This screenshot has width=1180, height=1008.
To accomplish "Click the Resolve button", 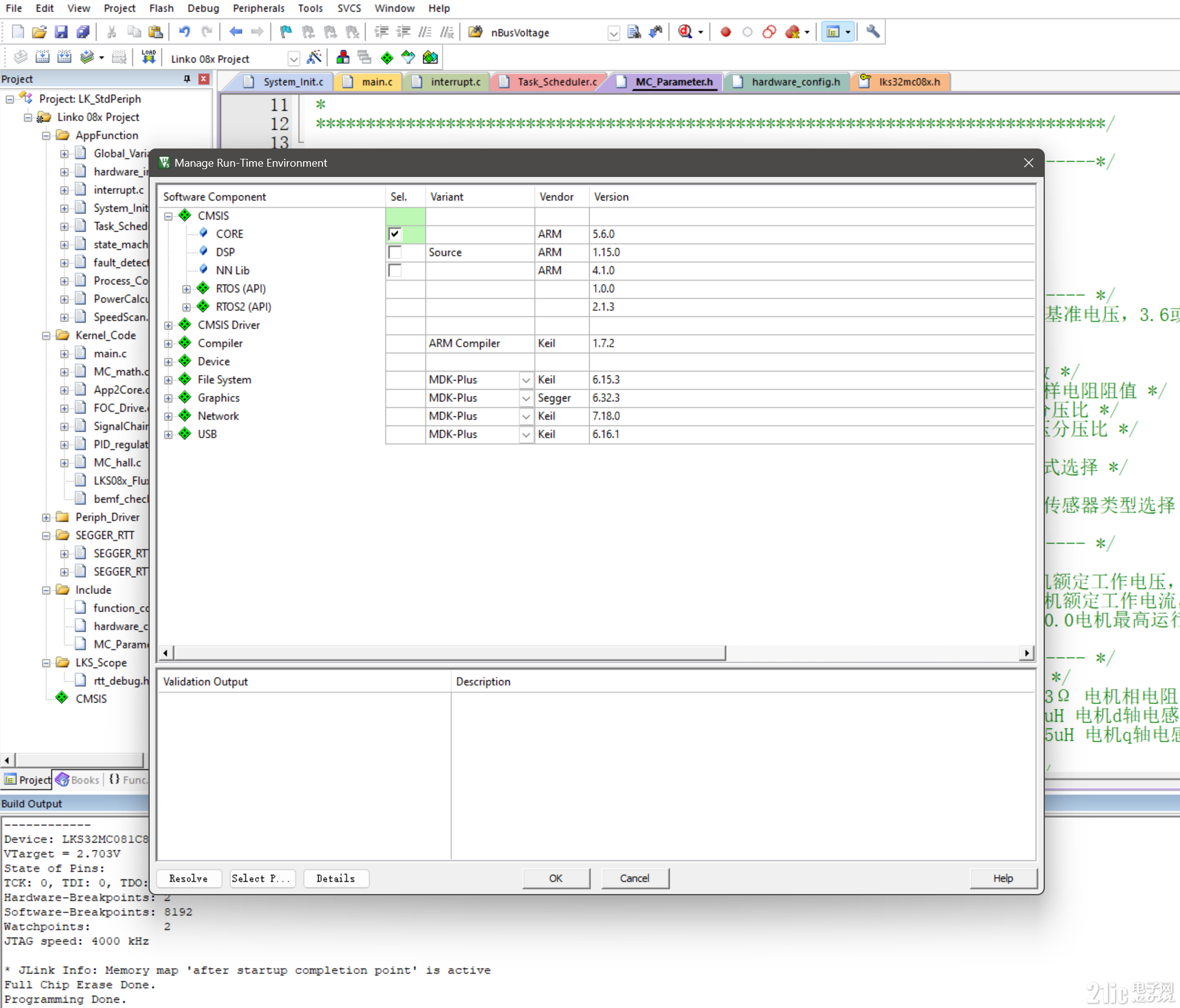I will (x=188, y=878).
